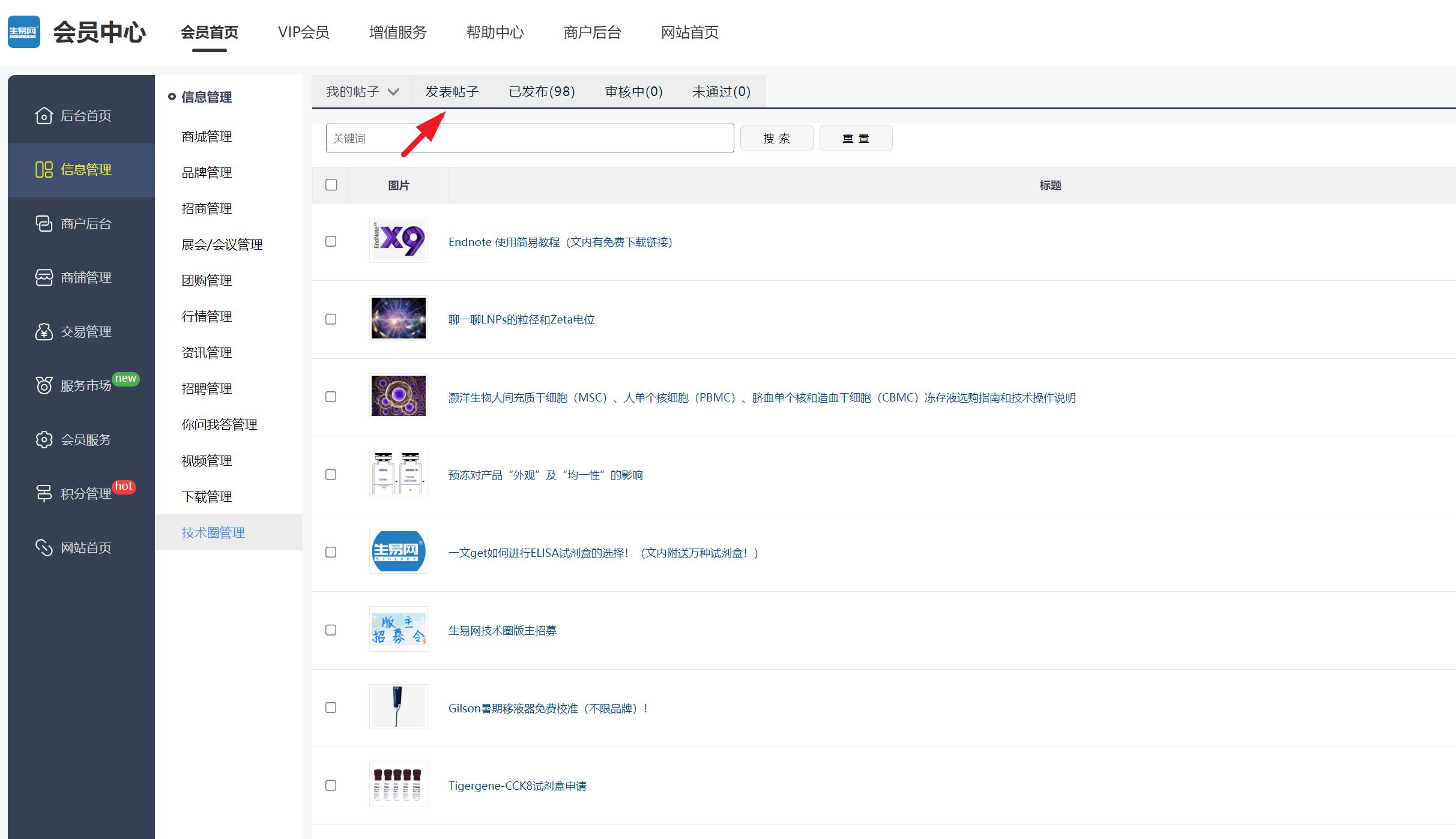Click the 服务市场 medal icon
1456x839 pixels.
pyautogui.click(x=44, y=385)
